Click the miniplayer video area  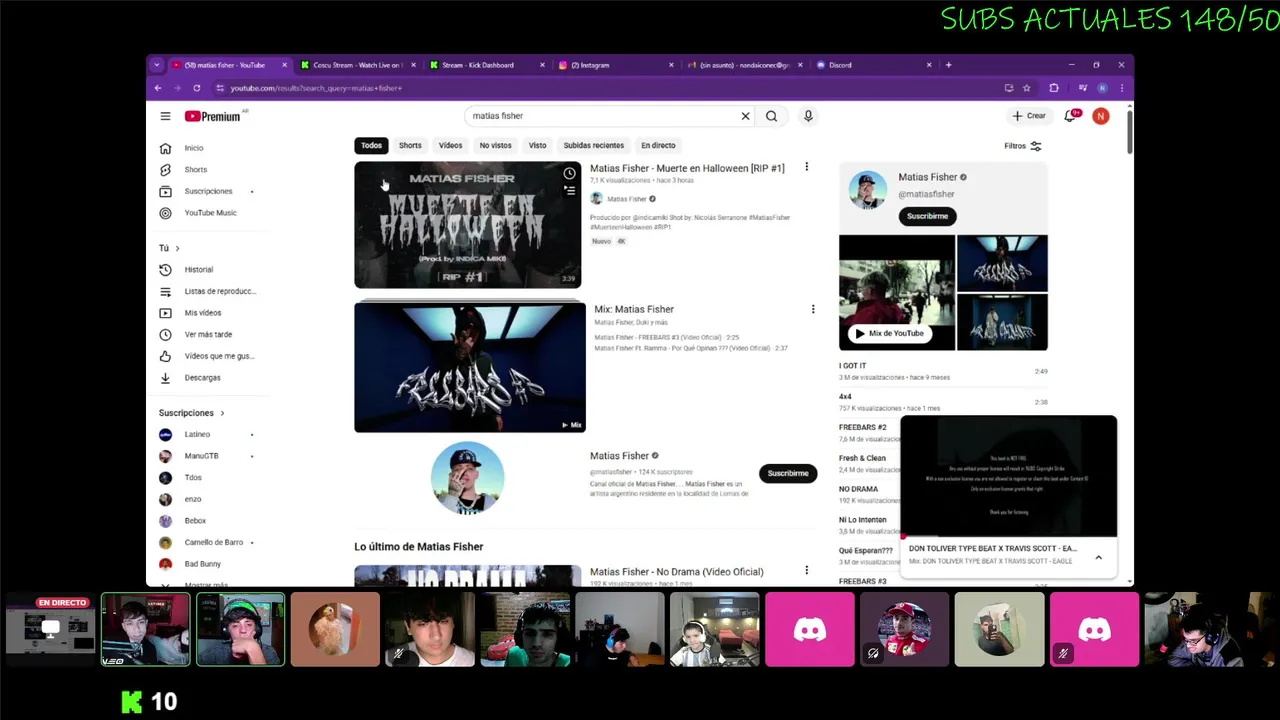point(1008,477)
